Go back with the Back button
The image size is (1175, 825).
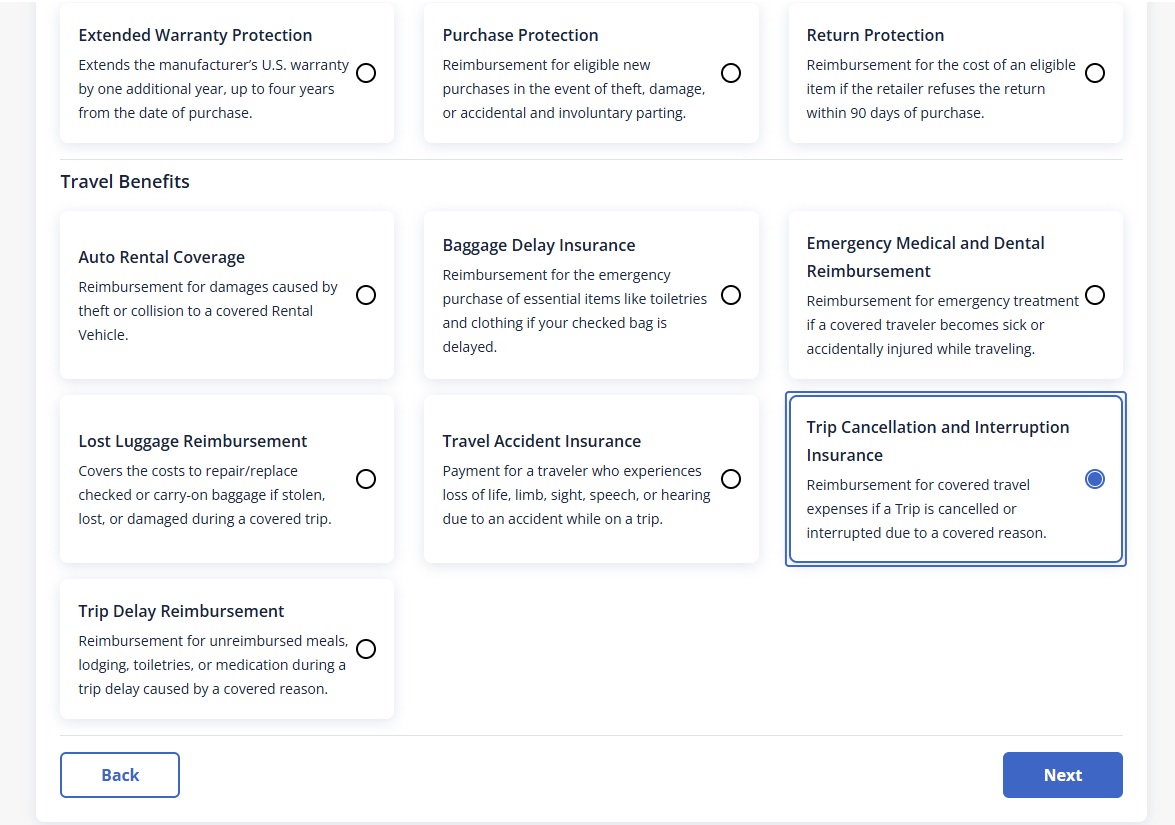coord(120,775)
